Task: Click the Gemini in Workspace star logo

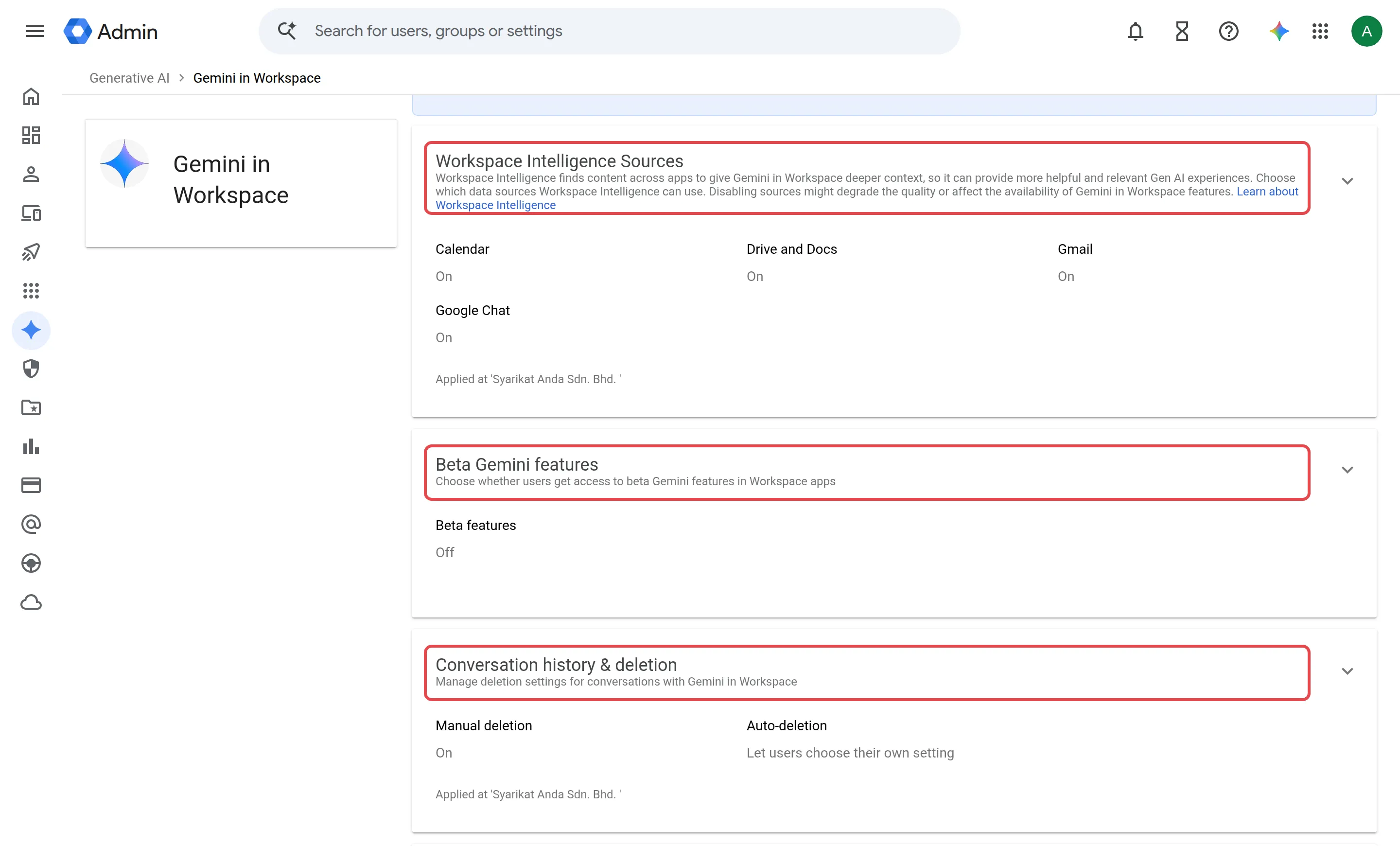Action: pyautogui.click(x=124, y=164)
